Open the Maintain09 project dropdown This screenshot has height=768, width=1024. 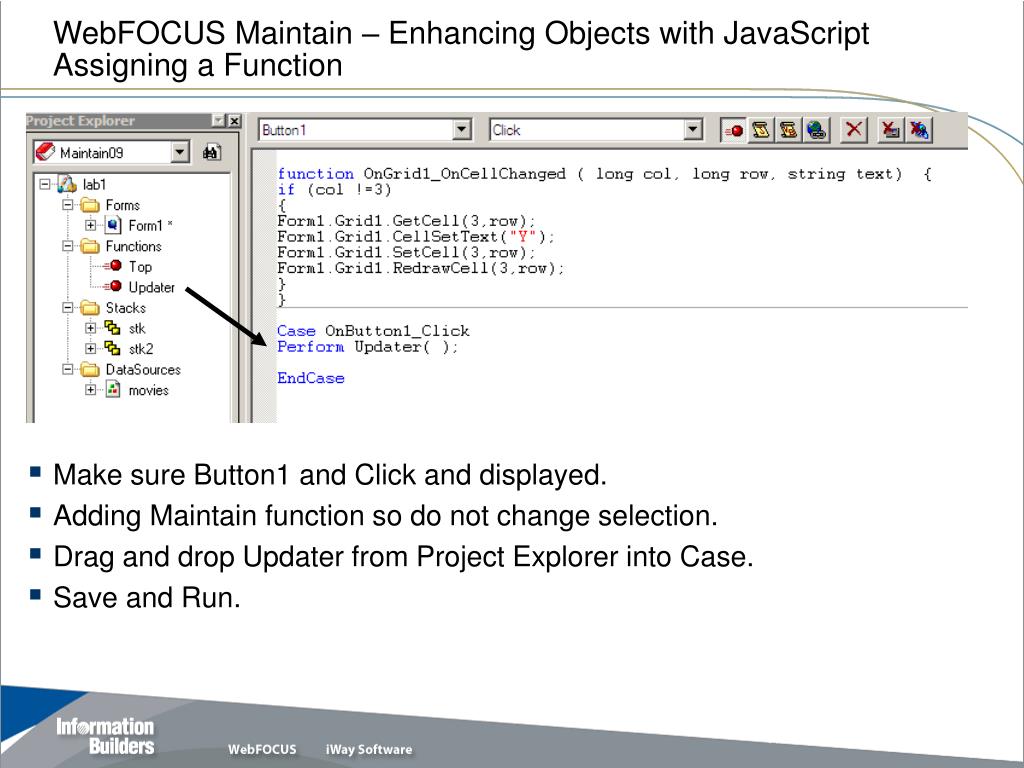point(180,152)
